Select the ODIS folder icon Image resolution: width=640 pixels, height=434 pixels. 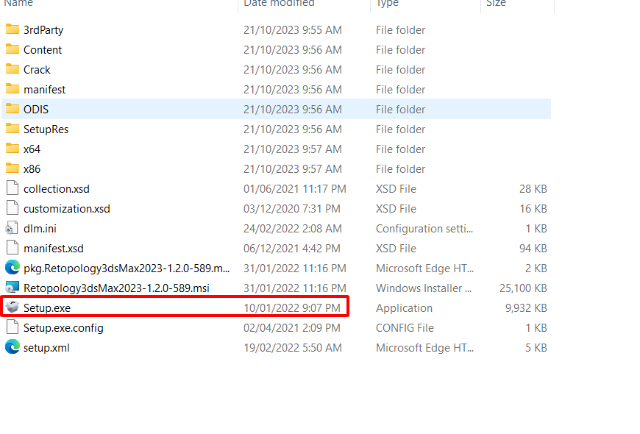(x=13, y=109)
